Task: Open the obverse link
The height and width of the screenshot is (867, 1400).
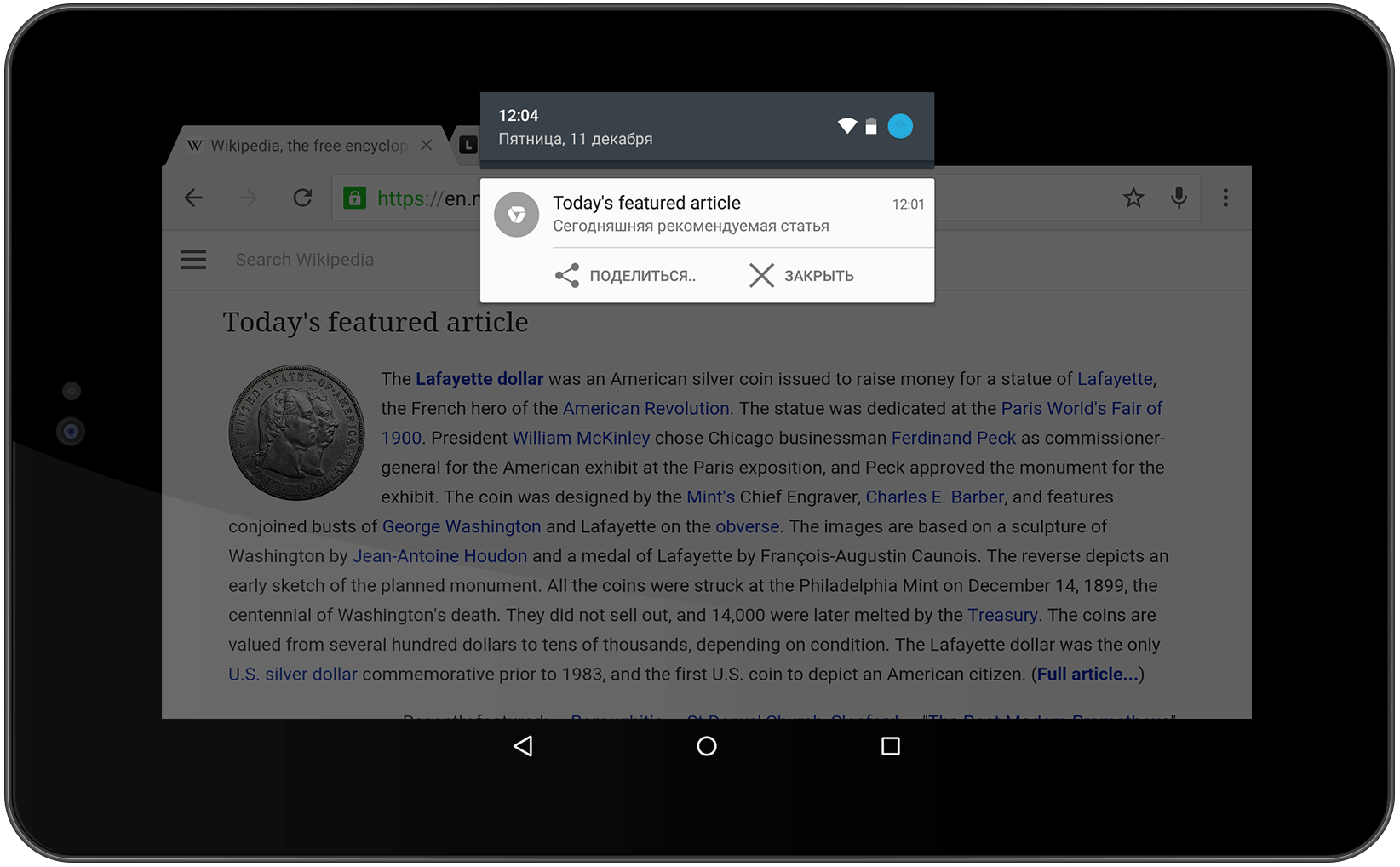Action: click(x=748, y=526)
